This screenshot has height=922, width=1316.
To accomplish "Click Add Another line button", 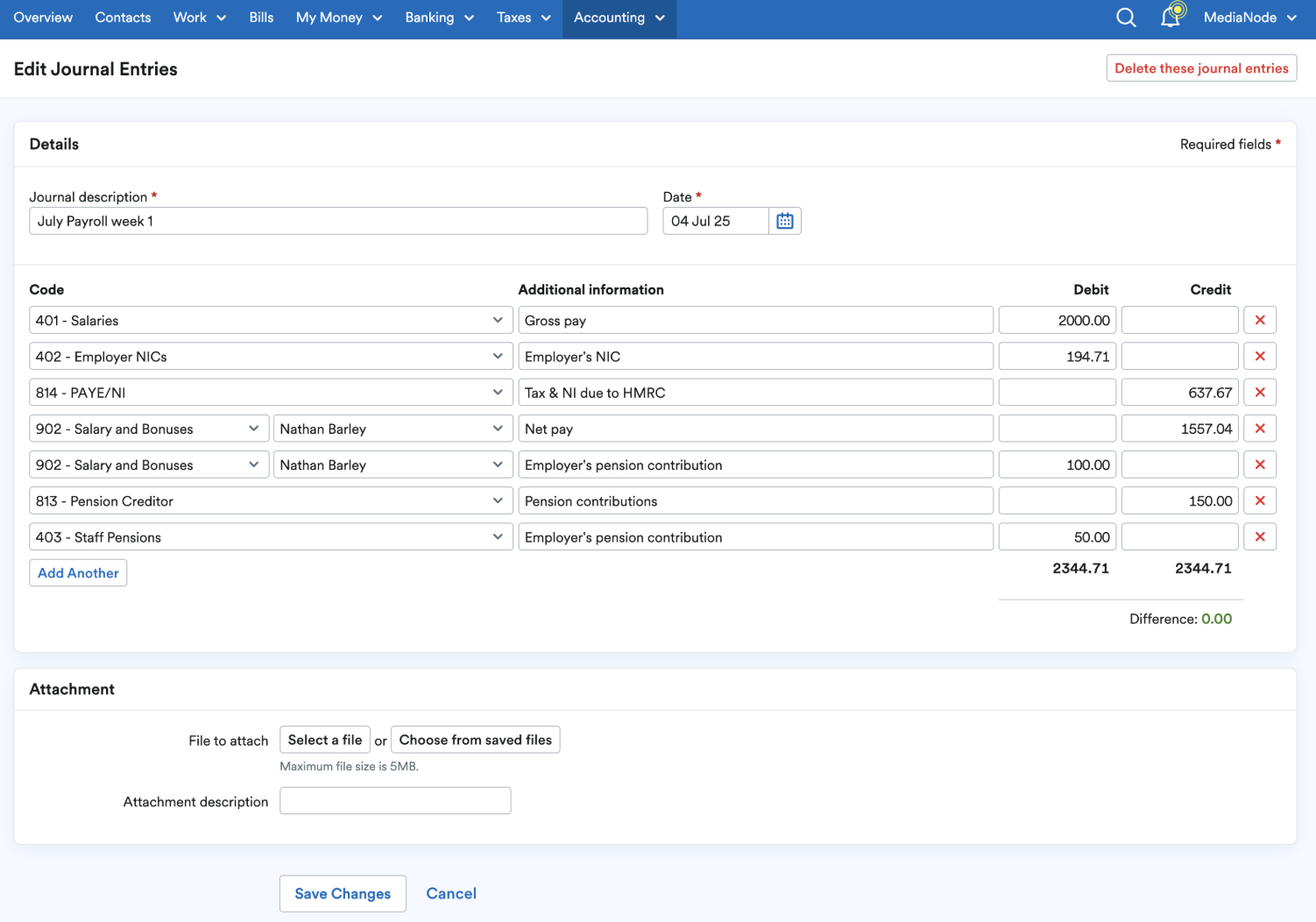I will [78, 572].
